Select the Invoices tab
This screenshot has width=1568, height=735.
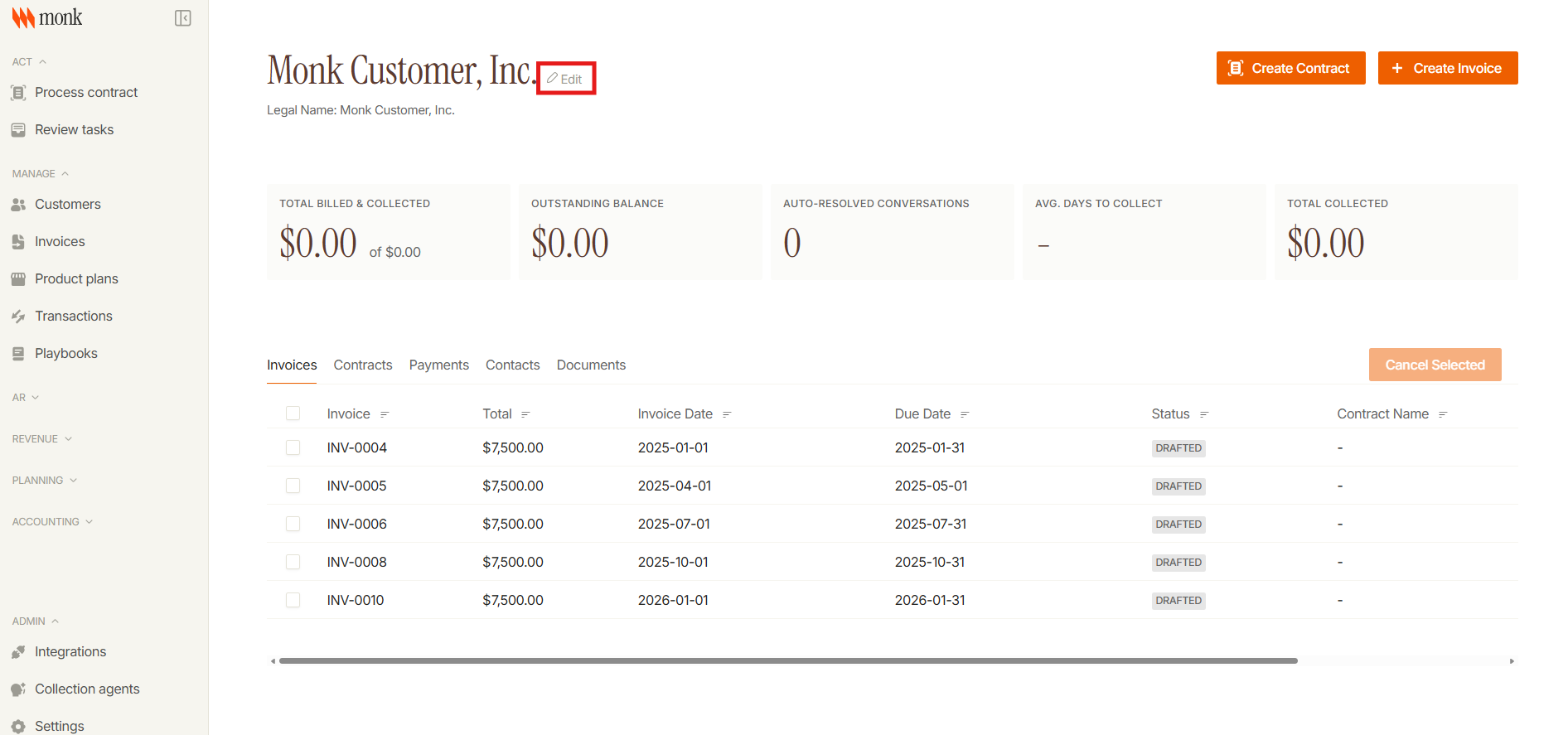(292, 365)
